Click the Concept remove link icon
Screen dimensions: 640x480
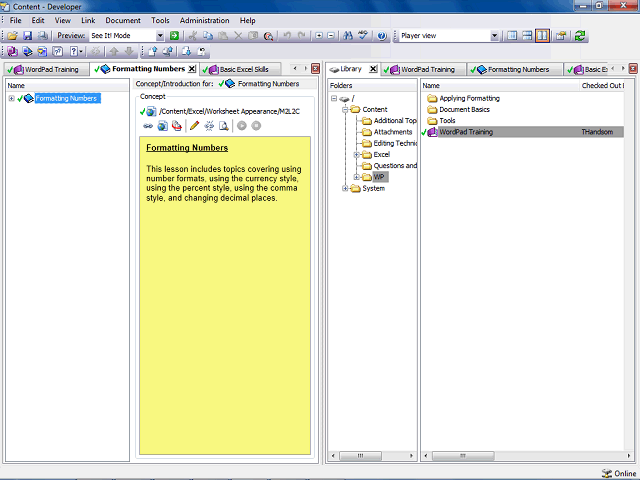(x=209, y=126)
